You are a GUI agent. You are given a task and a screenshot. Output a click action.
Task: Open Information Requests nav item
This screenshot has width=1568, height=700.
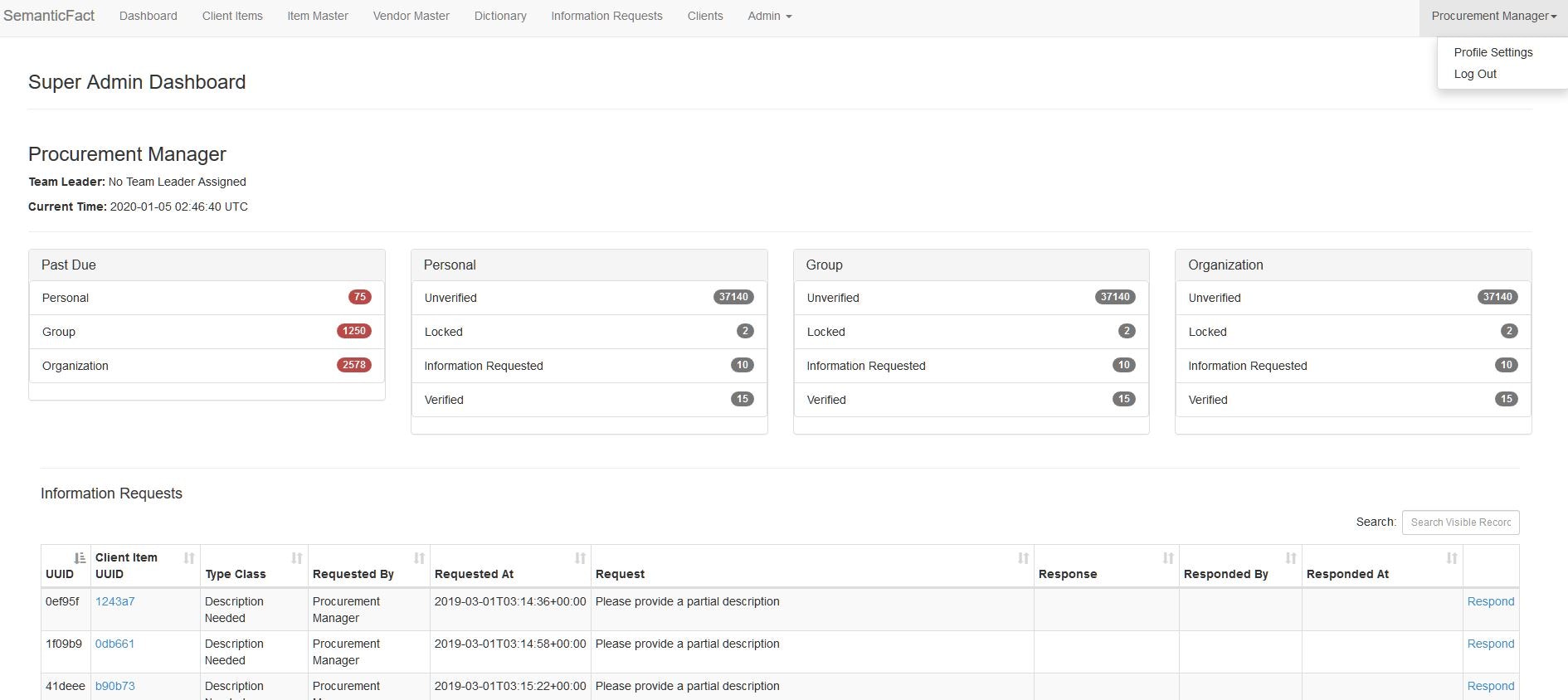(606, 16)
